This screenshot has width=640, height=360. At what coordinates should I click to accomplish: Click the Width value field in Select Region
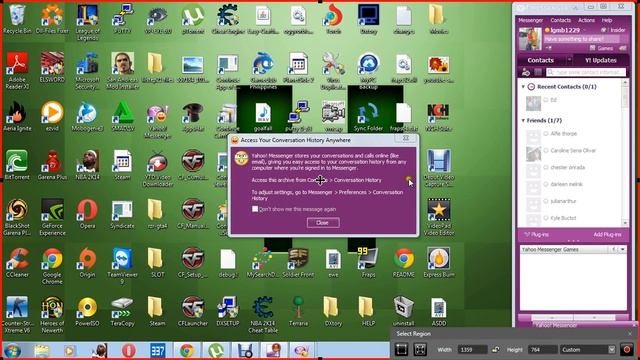click(x=472, y=349)
